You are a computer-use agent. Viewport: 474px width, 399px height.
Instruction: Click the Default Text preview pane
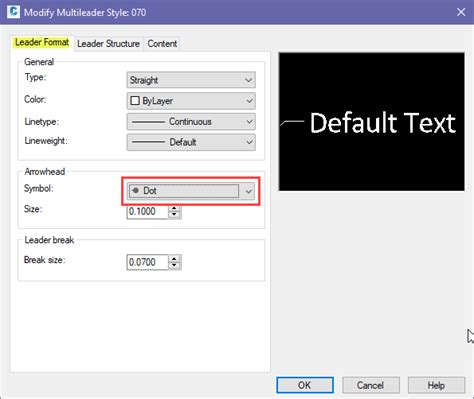click(x=371, y=122)
